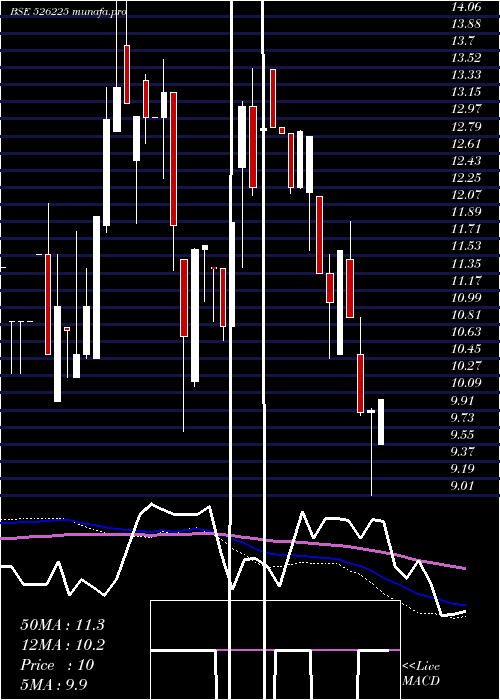Select the 11.53 price axis label
Viewport: 500px width, 700px height.
pyautogui.click(x=466, y=246)
